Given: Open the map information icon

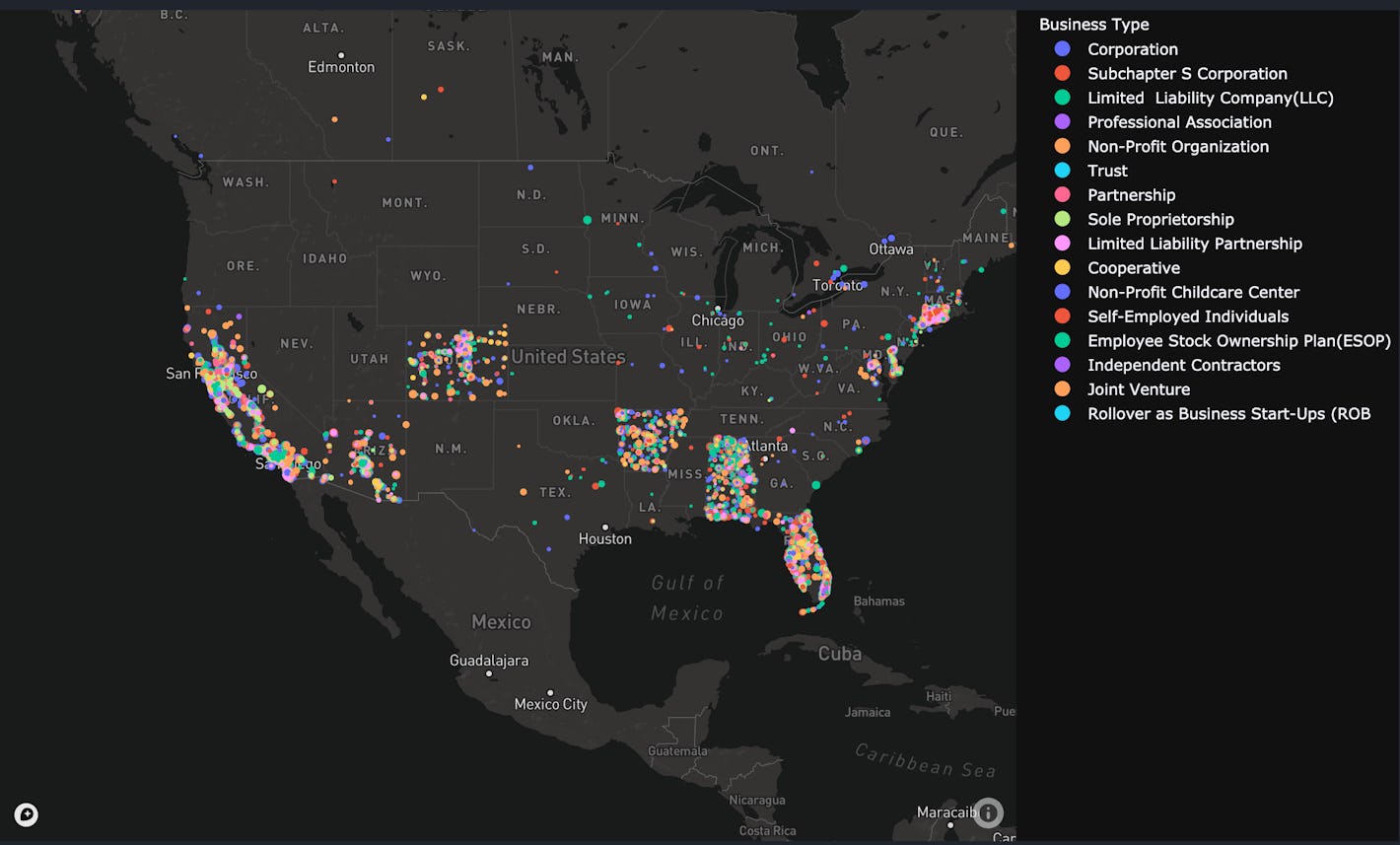Looking at the screenshot, I should (x=987, y=812).
